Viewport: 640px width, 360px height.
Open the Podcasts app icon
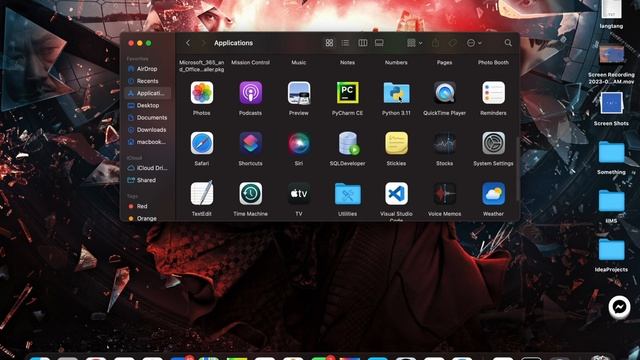250,93
